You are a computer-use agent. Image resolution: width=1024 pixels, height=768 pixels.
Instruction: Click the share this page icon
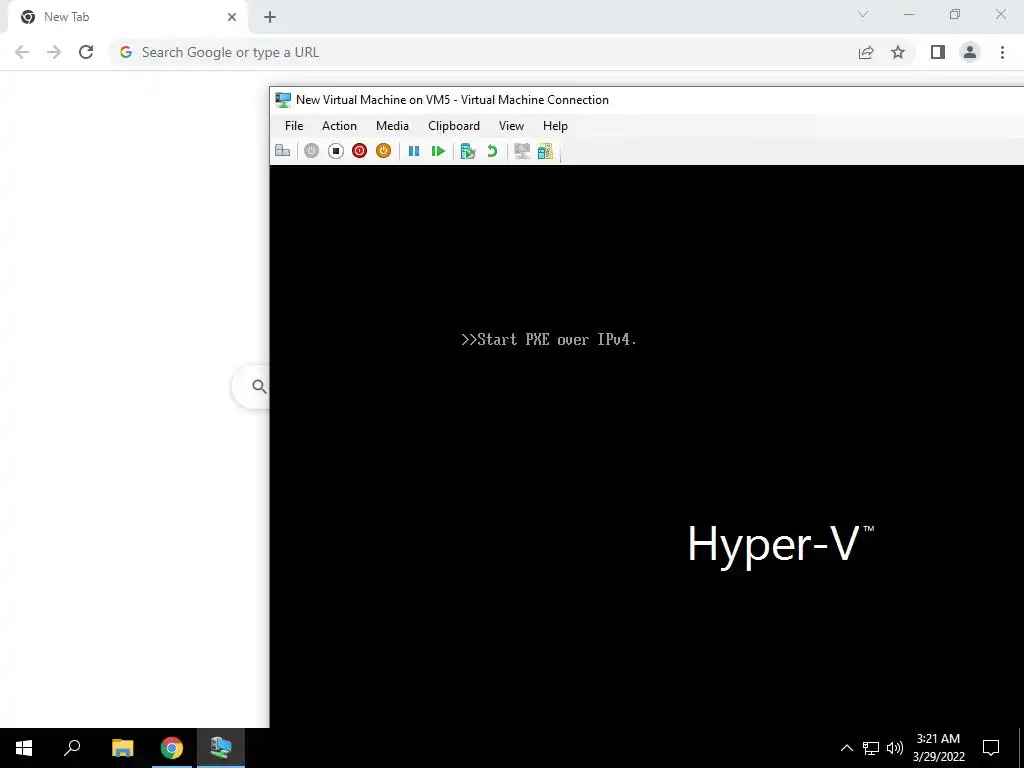866,52
